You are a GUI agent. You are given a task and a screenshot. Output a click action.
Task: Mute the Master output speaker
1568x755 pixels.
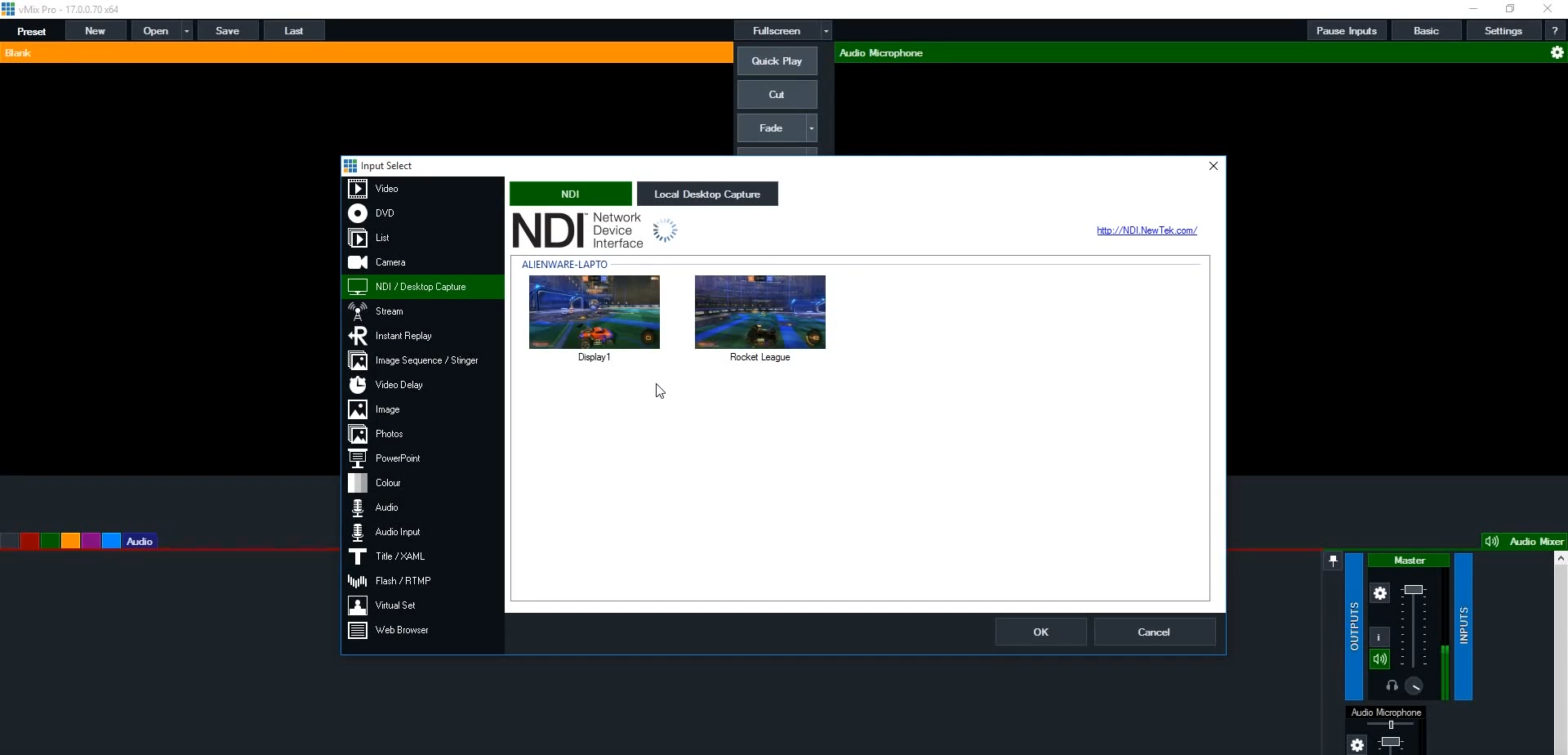coord(1379,660)
